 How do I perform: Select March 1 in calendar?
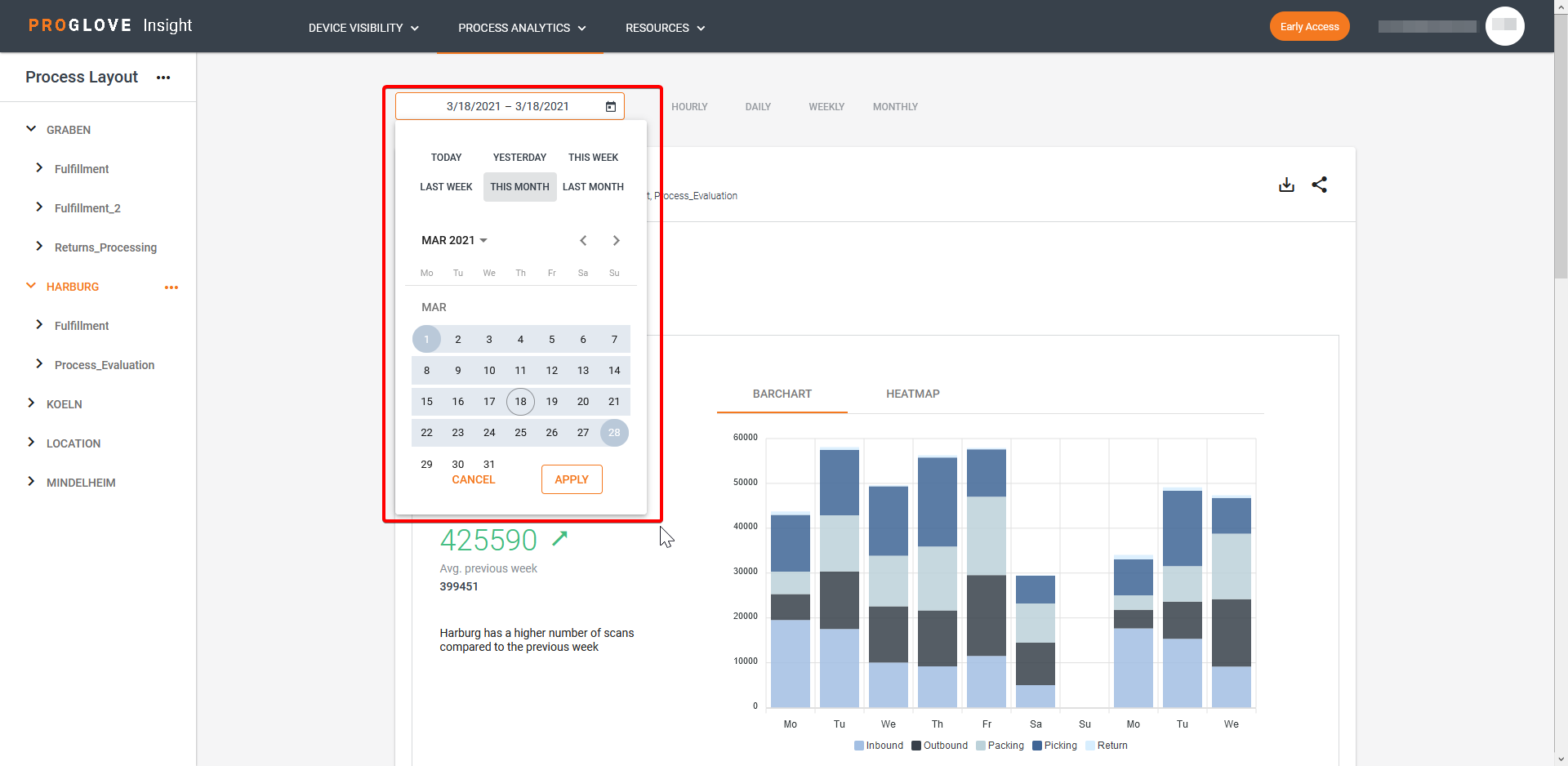click(x=426, y=339)
